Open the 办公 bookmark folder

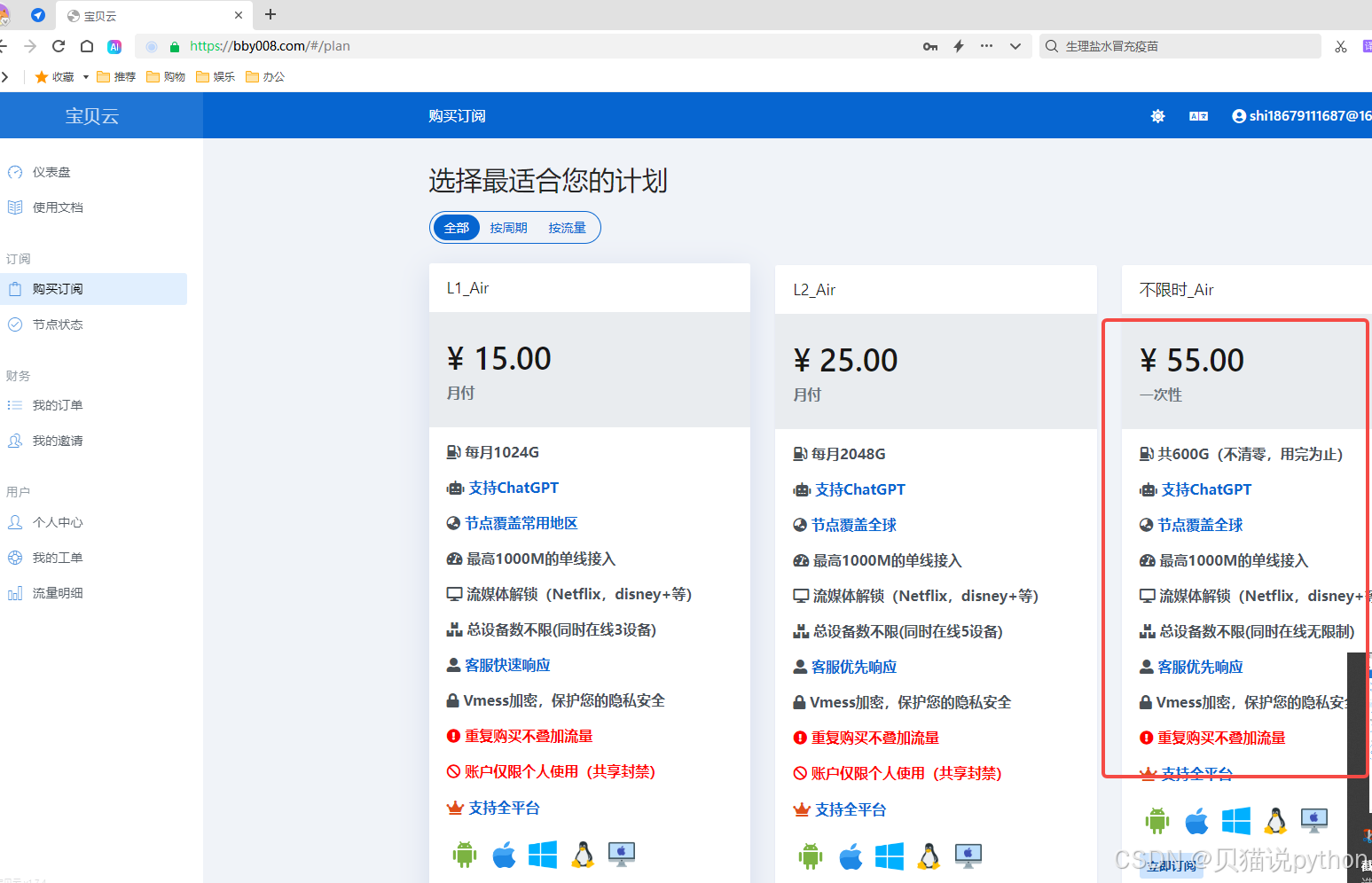coord(265,77)
